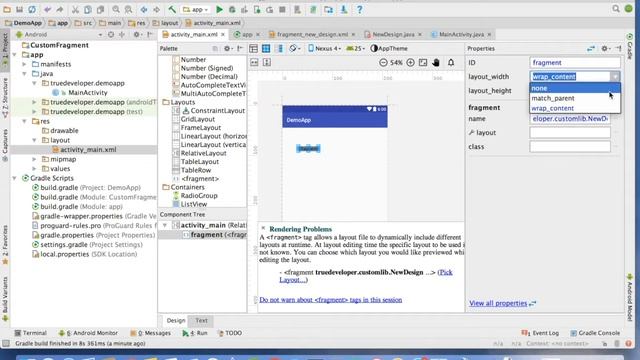Click the Cut scissors icon

(75, 9)
